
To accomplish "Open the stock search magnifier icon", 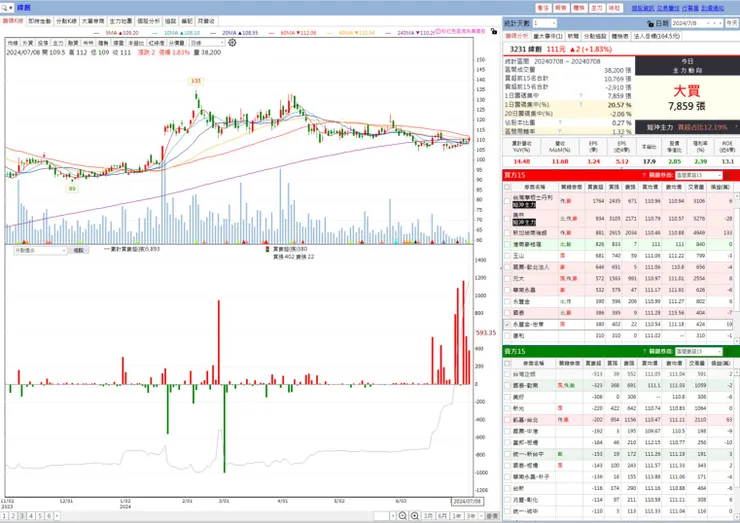I will coord(4,8).
